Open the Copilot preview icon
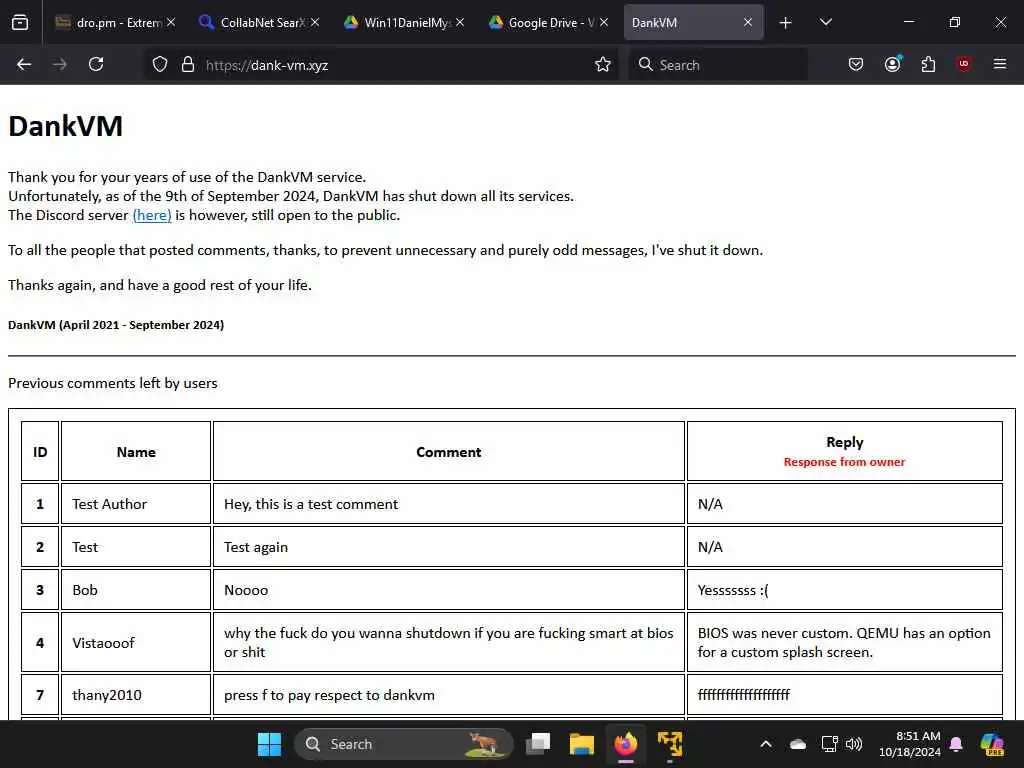 tap(992, 744)
